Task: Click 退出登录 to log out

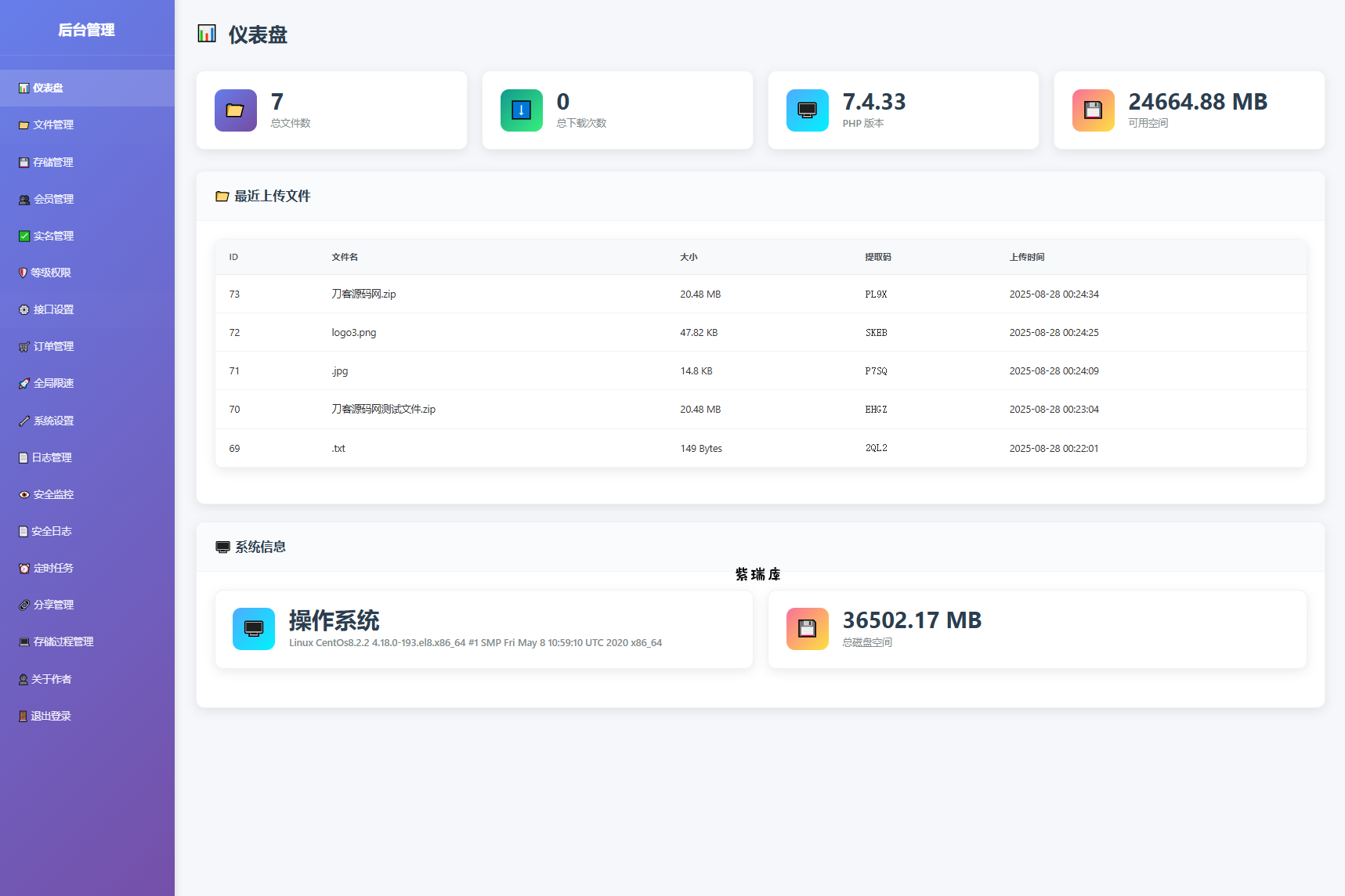Action: click(x=51, y=716)
